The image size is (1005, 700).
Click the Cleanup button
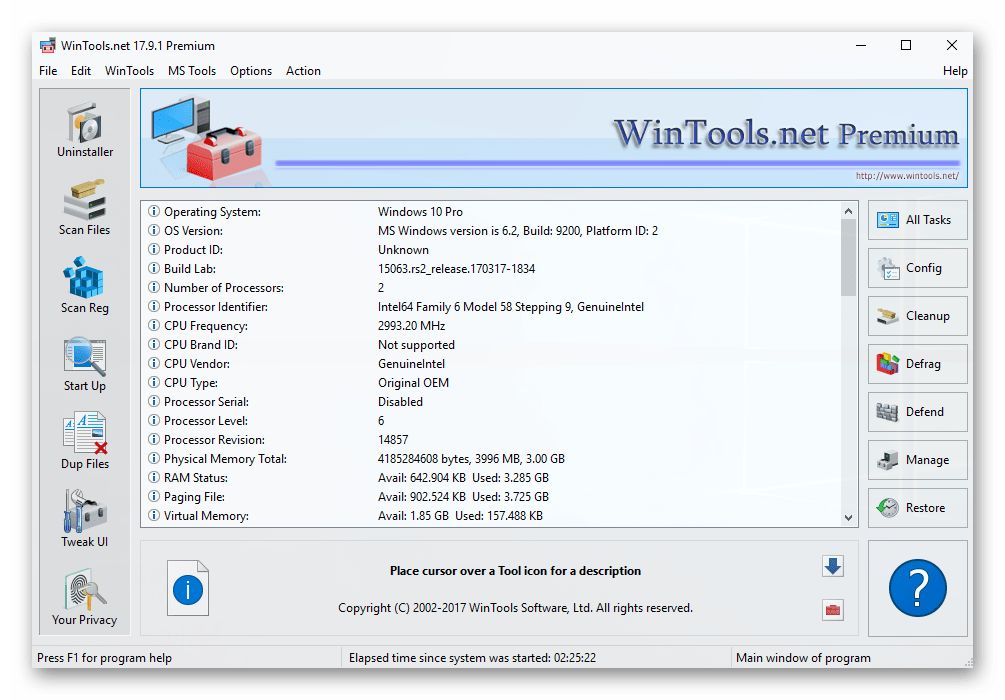click(x=917, y=316)
